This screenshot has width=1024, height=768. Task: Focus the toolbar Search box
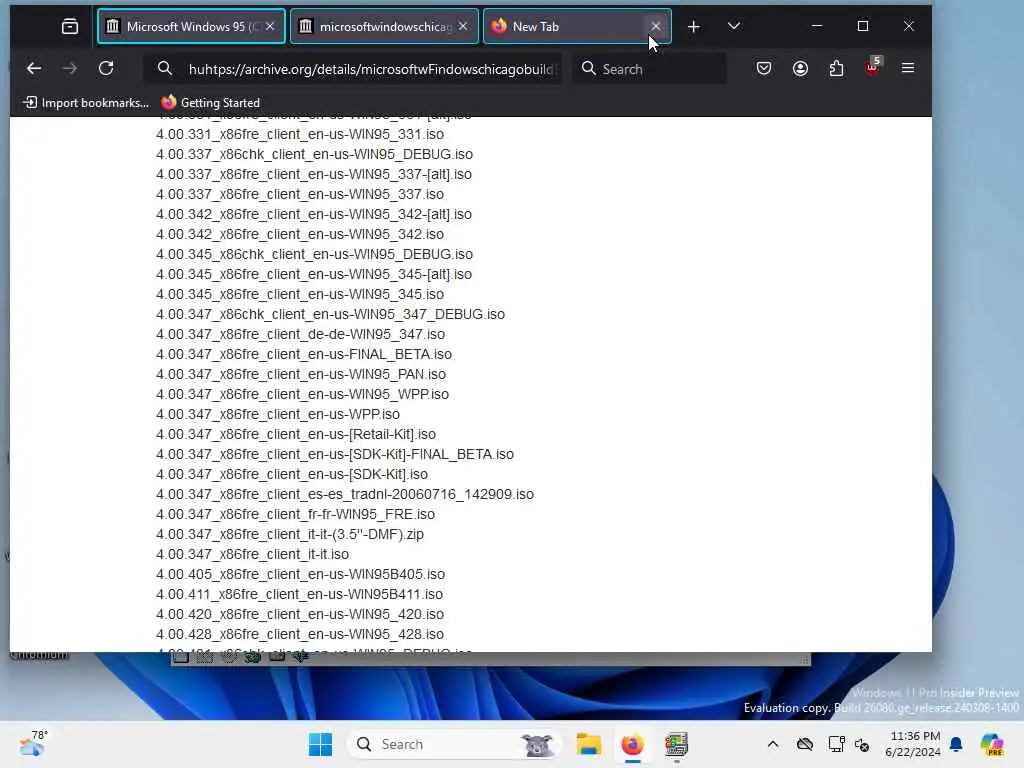649,69
